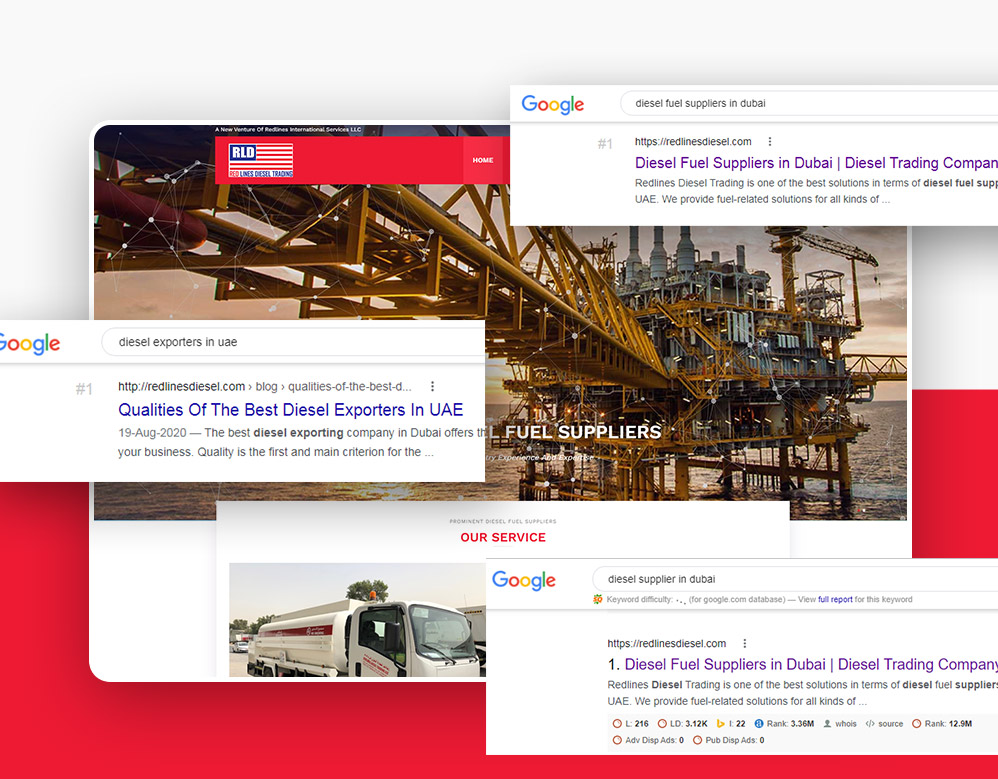This screenshot has width=998, height=779.
Task: Click the source code icon in SEO bar
Action: pos(870,723)
